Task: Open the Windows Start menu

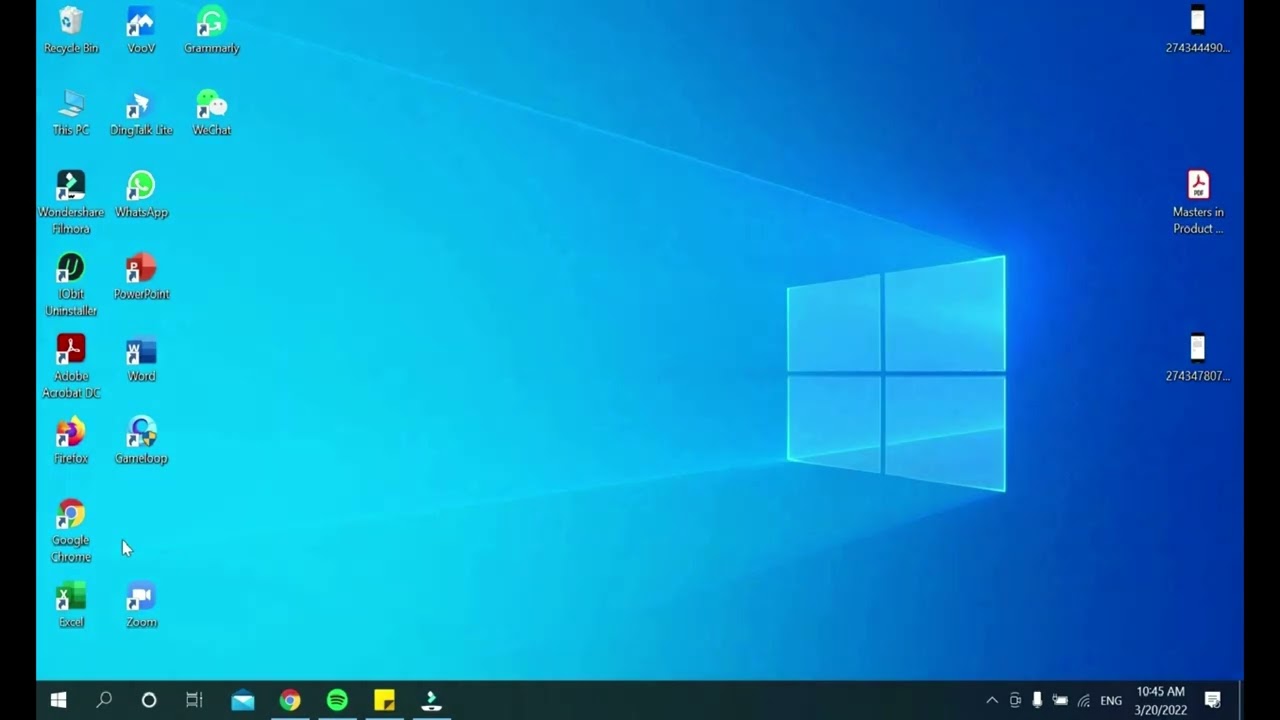Action: click(58, 700)
